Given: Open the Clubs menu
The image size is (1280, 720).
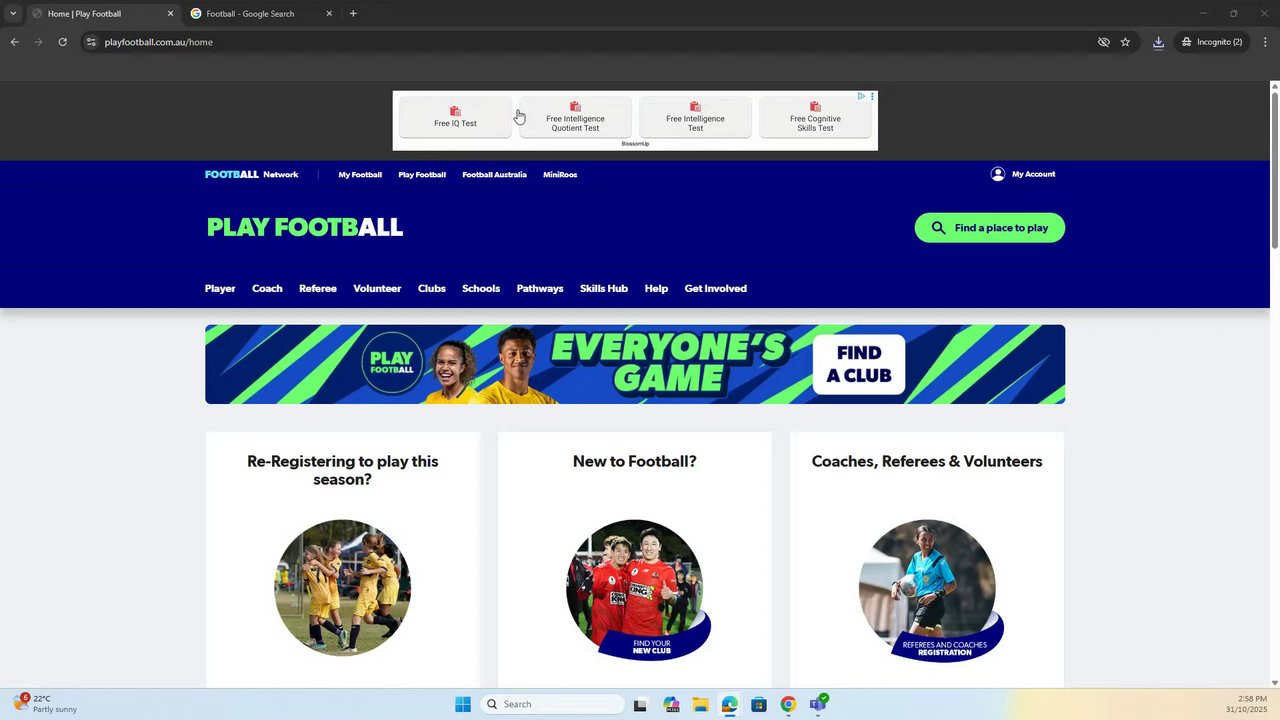Looking at the screenshot, I should pyautogui.click(x=432, y=289).
